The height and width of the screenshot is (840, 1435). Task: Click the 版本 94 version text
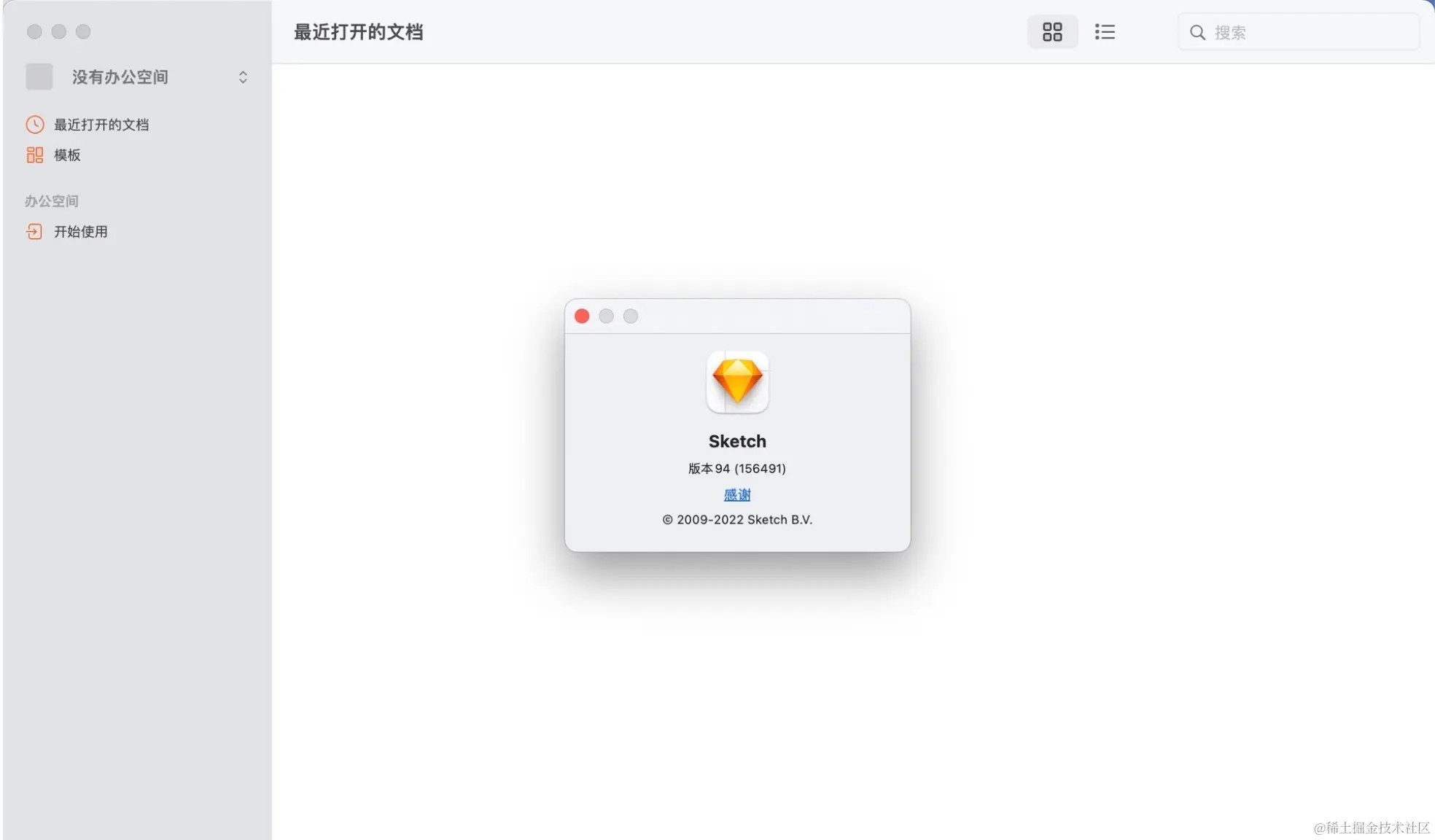pyautogui.click(x=737, y=469)
